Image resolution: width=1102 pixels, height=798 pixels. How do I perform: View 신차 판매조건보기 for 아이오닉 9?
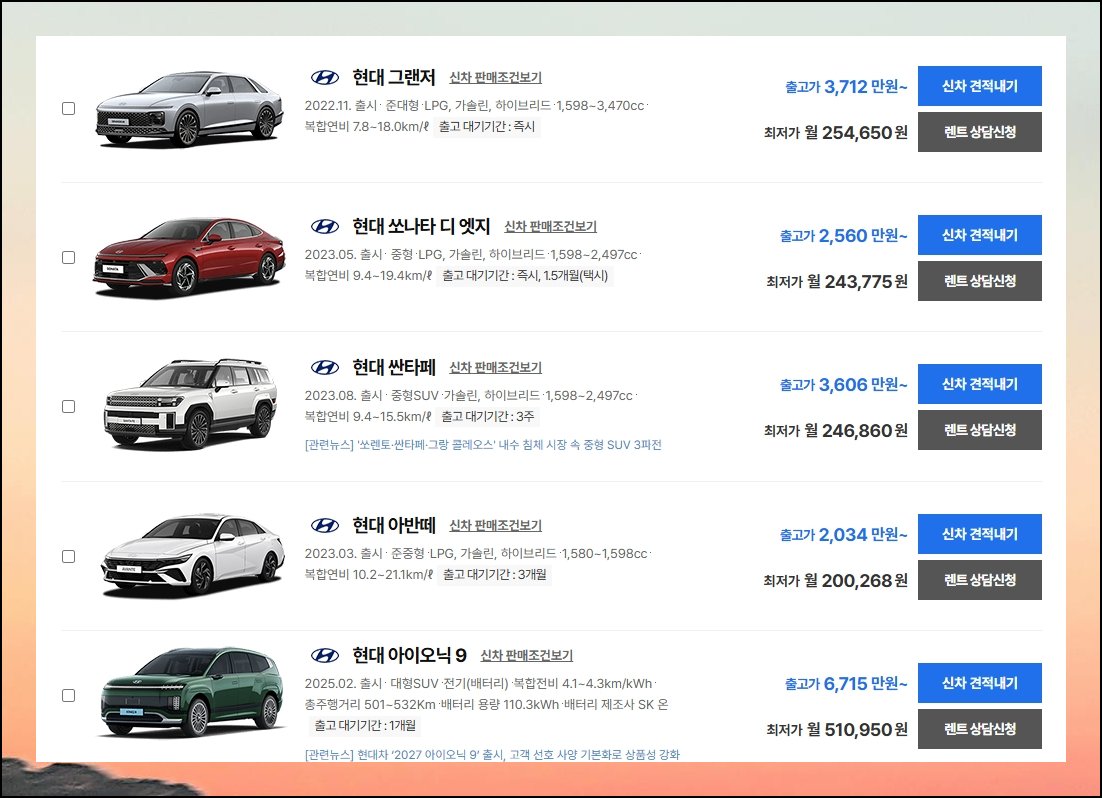526,656
